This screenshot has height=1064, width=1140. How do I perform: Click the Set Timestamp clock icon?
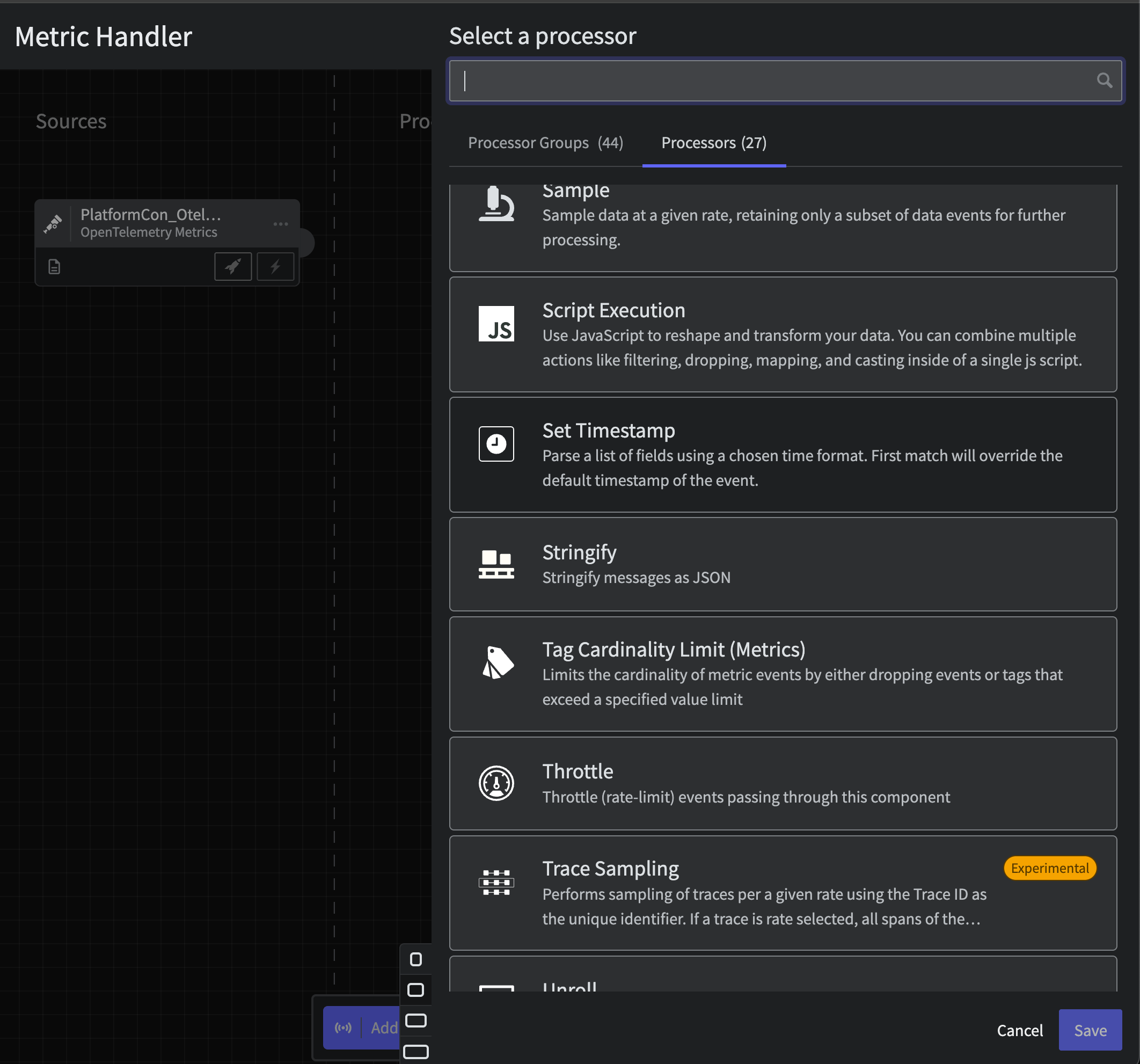(496, 443)
